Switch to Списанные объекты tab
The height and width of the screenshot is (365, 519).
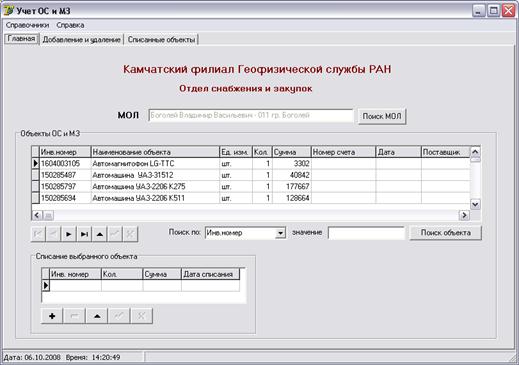click(x=161, y=40)
